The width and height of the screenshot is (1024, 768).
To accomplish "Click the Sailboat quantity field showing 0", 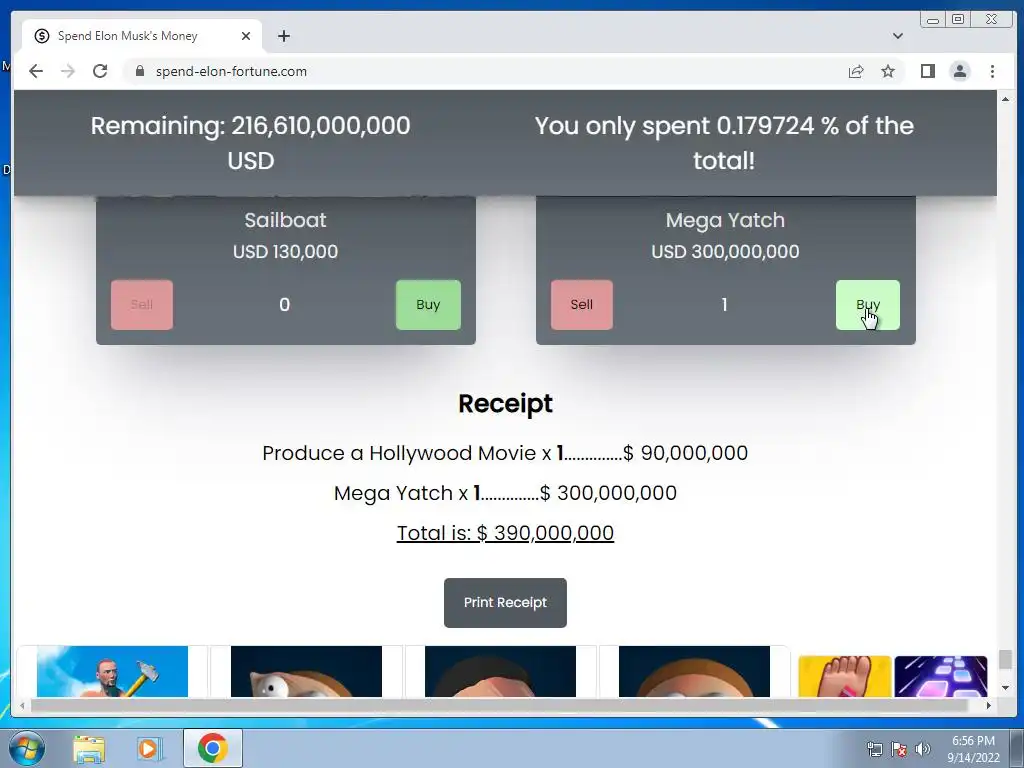I will 285,305.
